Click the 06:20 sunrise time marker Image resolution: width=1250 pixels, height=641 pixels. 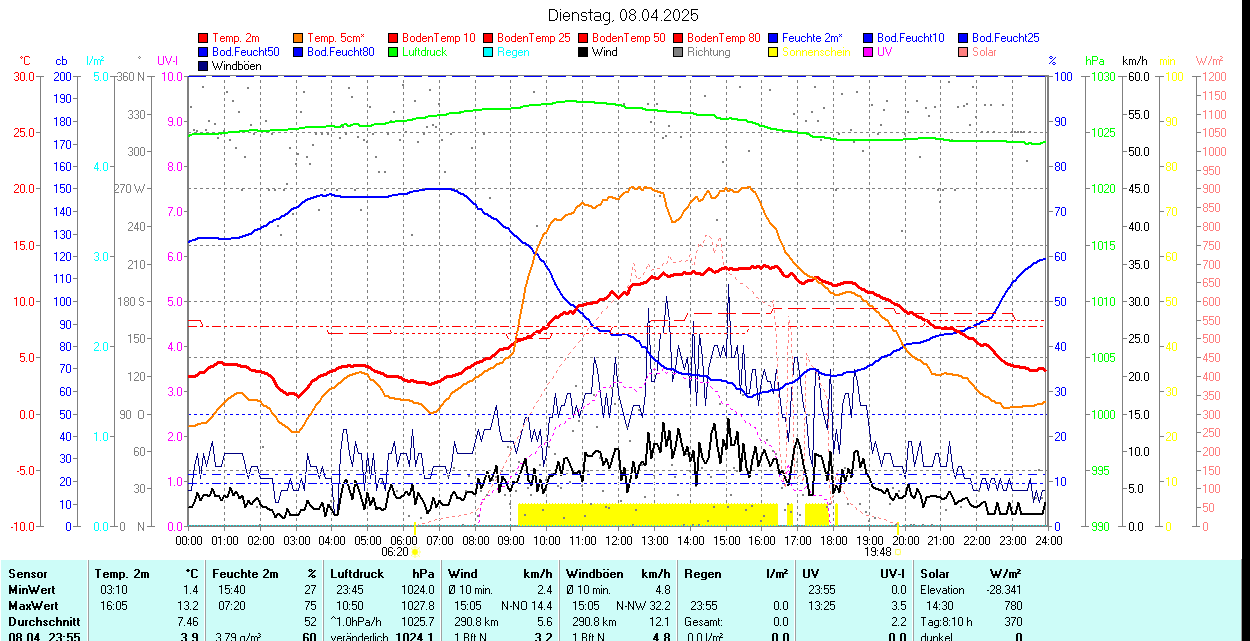click(x=396, y=552)
